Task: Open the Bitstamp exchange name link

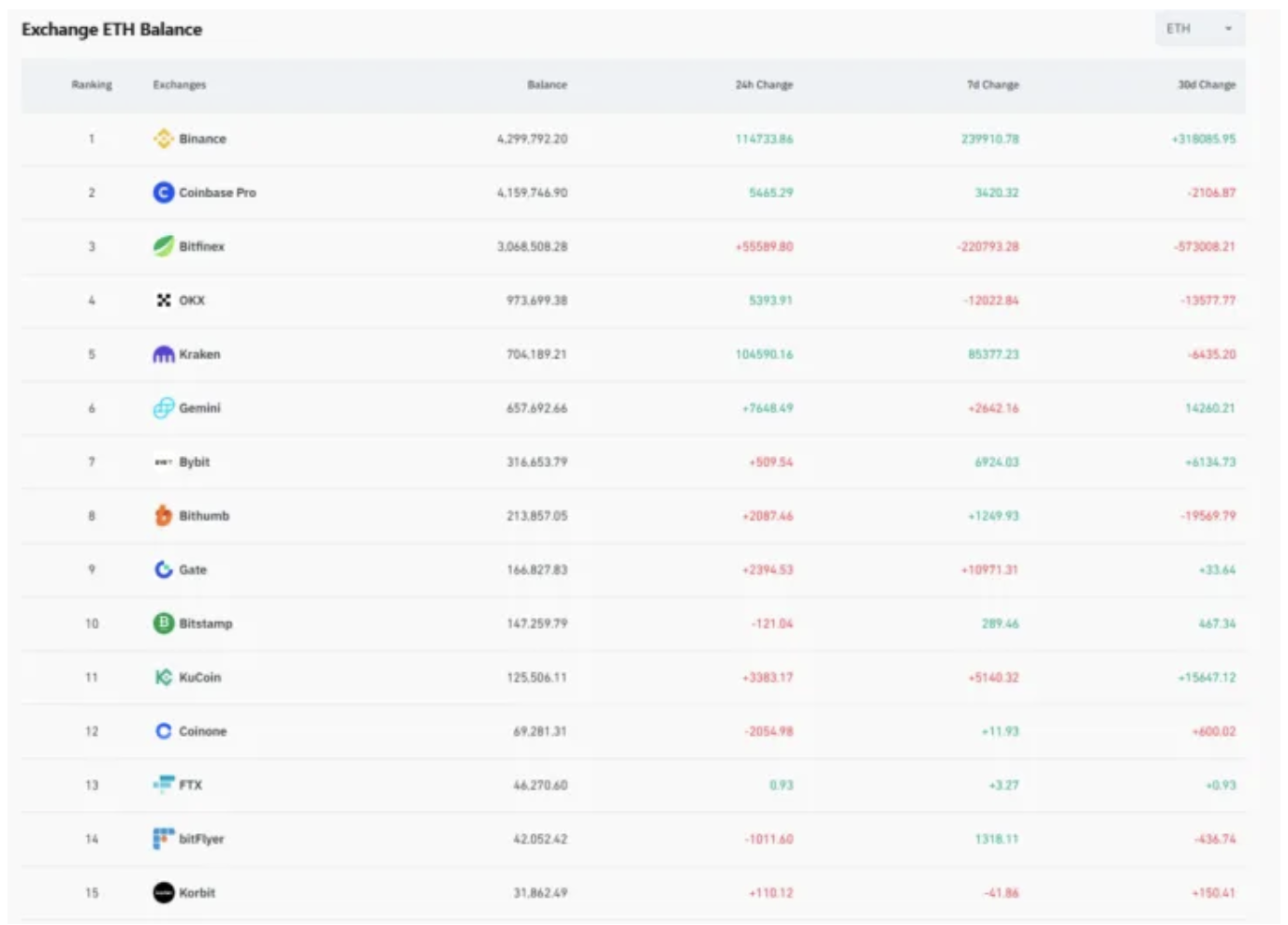Action: click(x=206, y=624)
